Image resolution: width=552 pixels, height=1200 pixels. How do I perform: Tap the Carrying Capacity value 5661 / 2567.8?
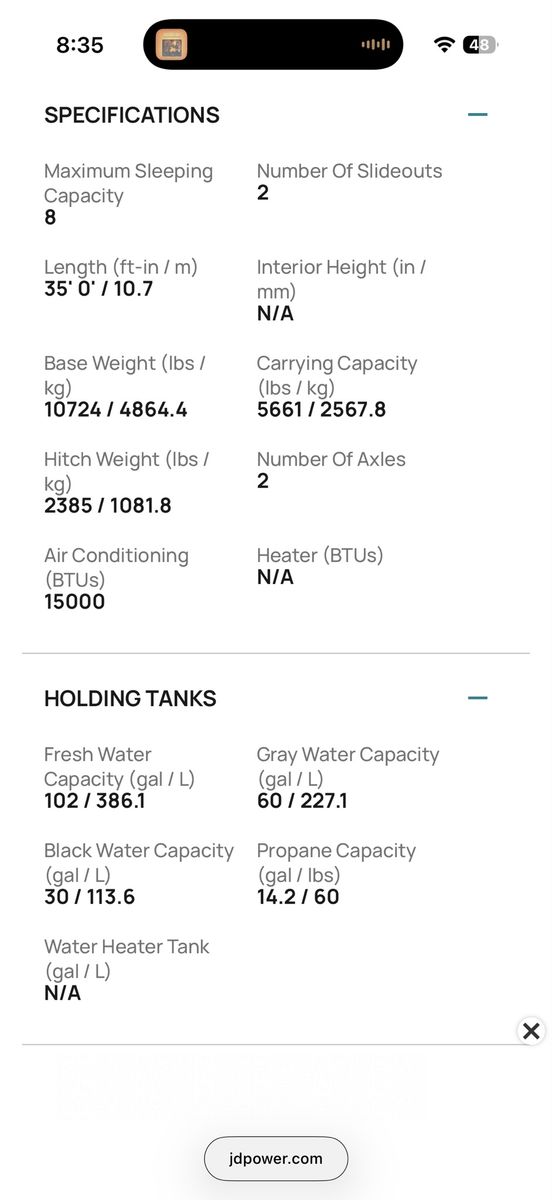[x=321, y=410]
